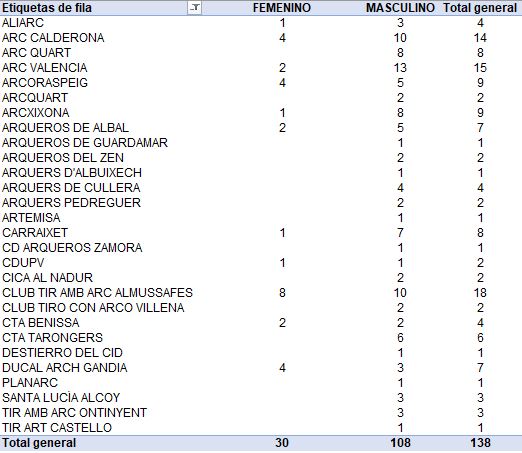
Task: Select the CLUB TIR AMB ARC ALMUSSAFES label
Action: coord(97,293)
